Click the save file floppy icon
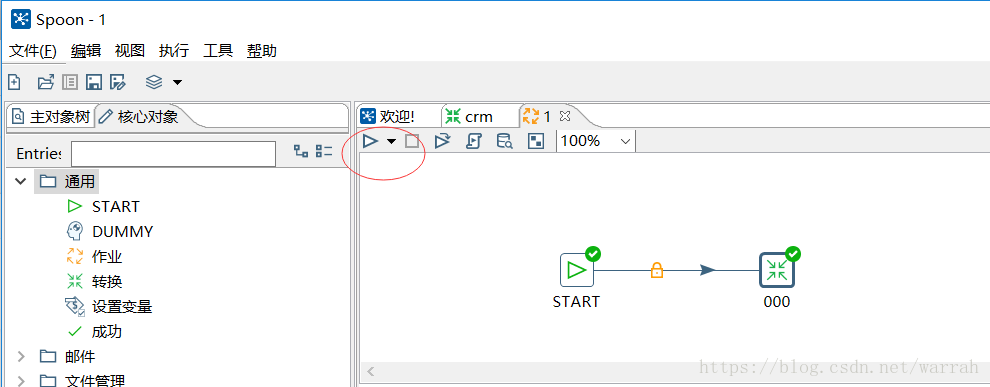 (x=94, y=82)
